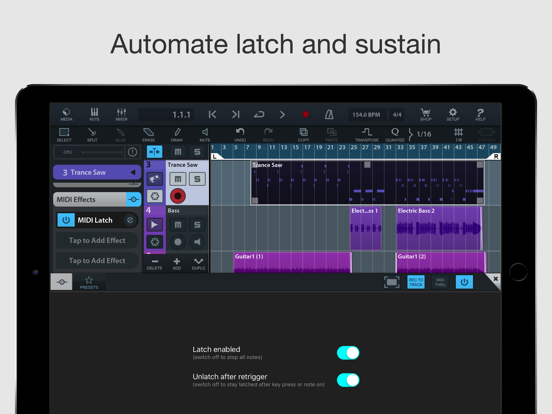Open the Shop
Viewport: 552px width, 414px height.
426,114
